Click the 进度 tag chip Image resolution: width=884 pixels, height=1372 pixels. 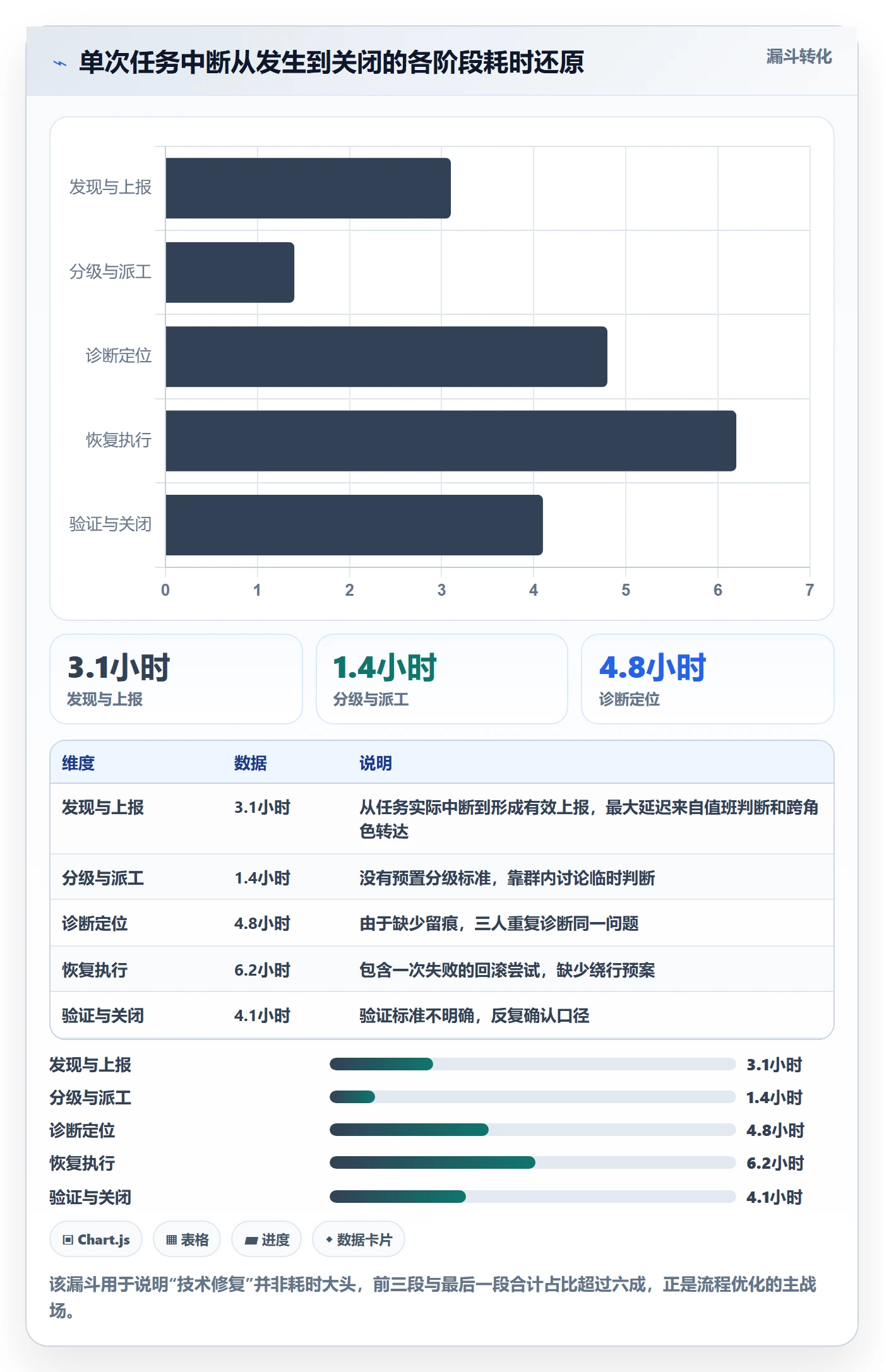pyautogui.click(x=266, y=1239)
